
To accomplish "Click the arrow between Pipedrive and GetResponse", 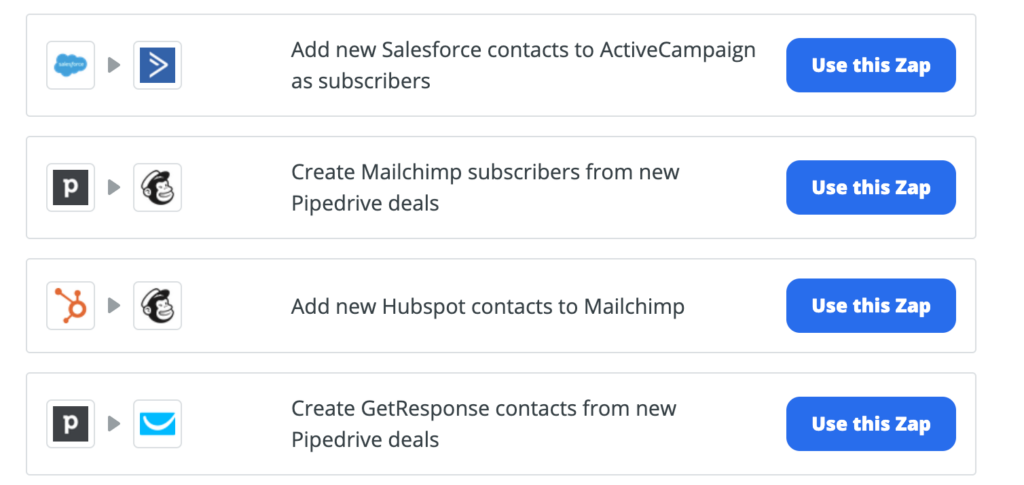I will click(114, 424).
